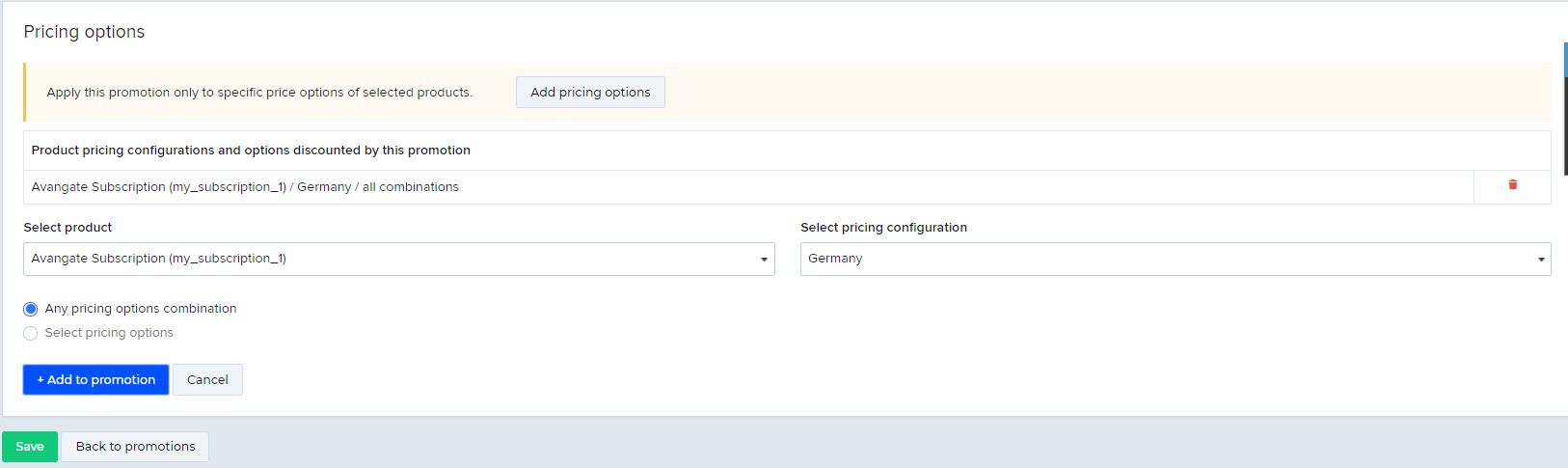Click the + Add to promotion button

pyautogui.click(x=95, y=379)
